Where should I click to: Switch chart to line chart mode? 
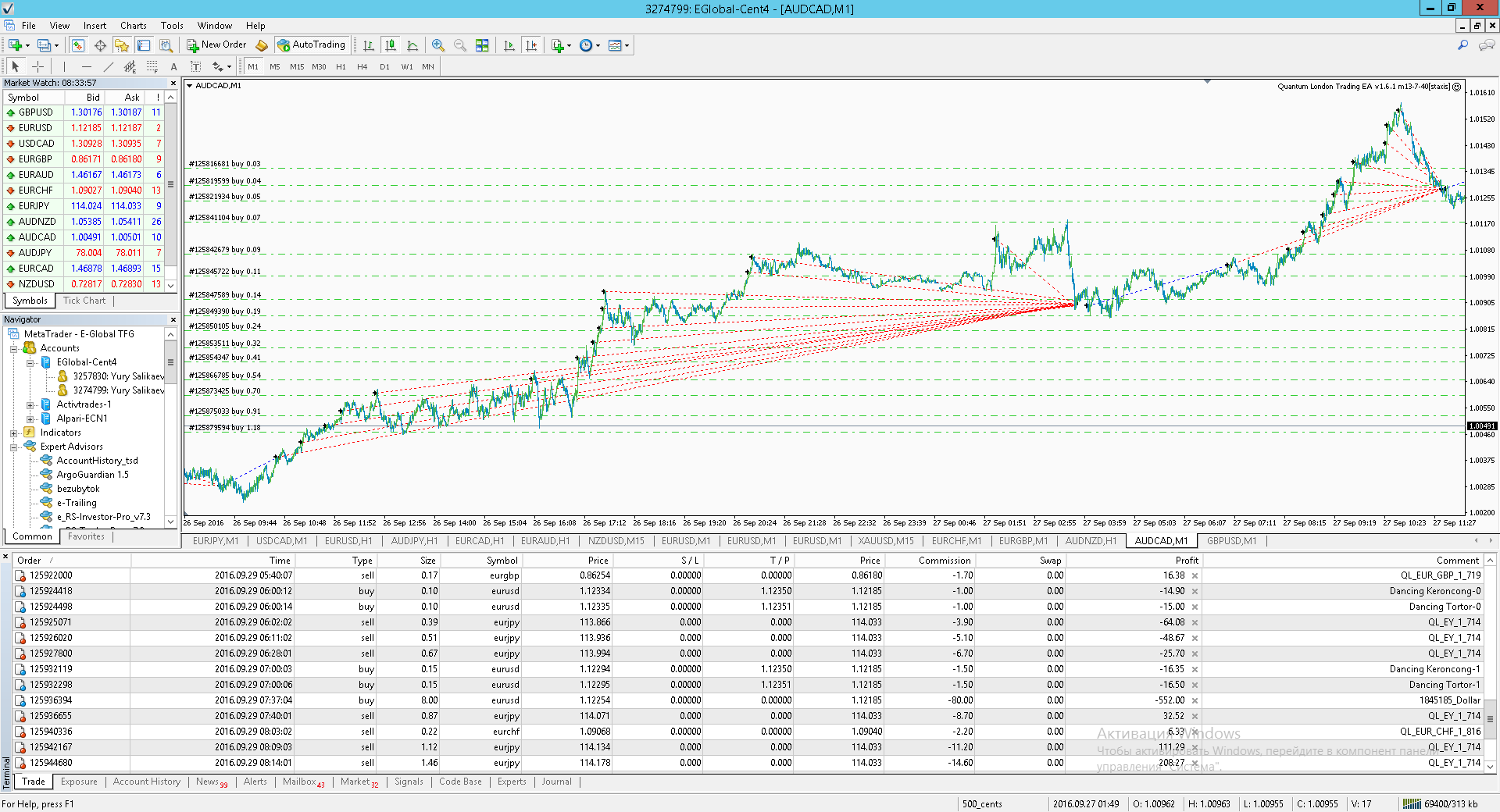(x=412, y=45)
